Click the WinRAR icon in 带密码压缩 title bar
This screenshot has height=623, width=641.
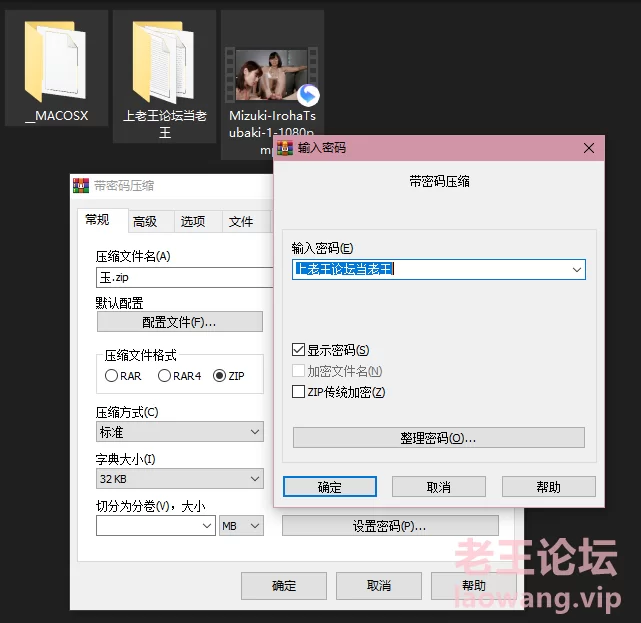pyautogui.click(x=81, y=186)
